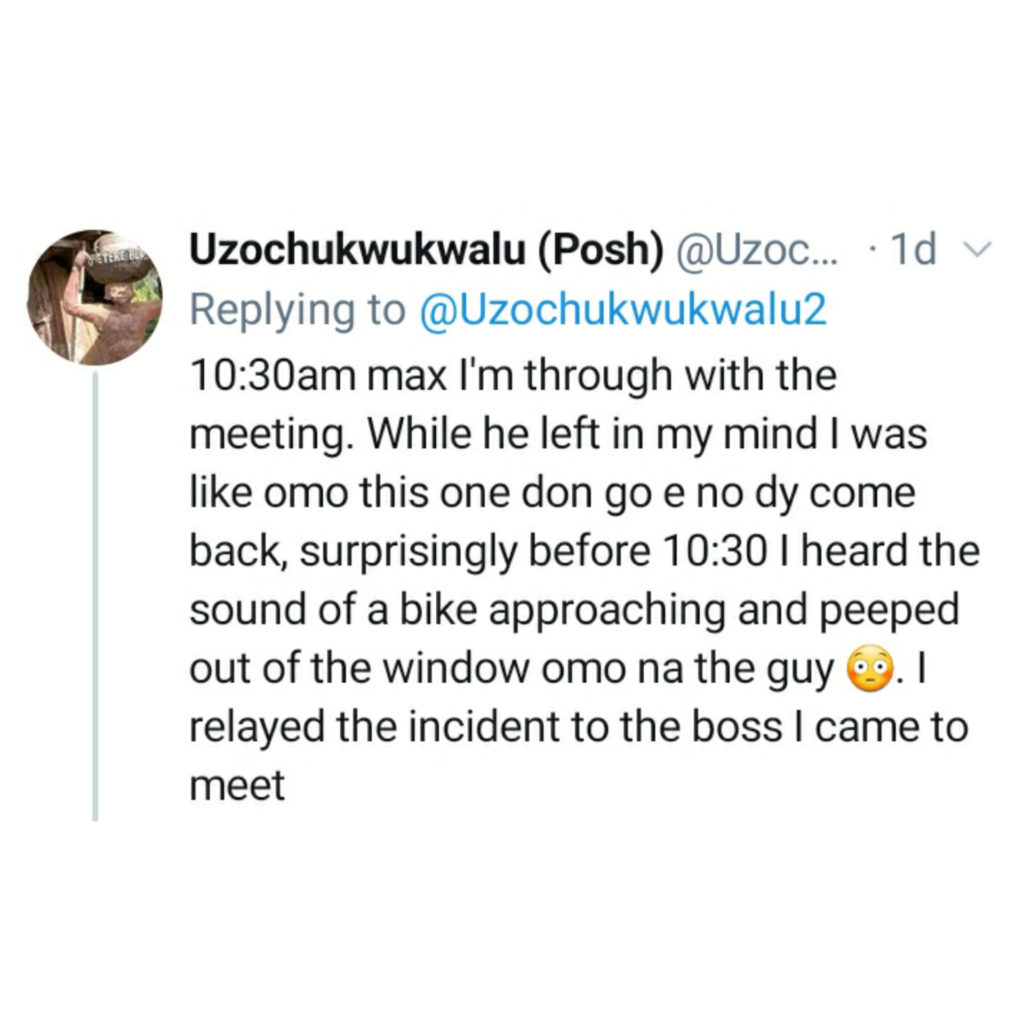Click the 1d timestamp

click(914, 252)
